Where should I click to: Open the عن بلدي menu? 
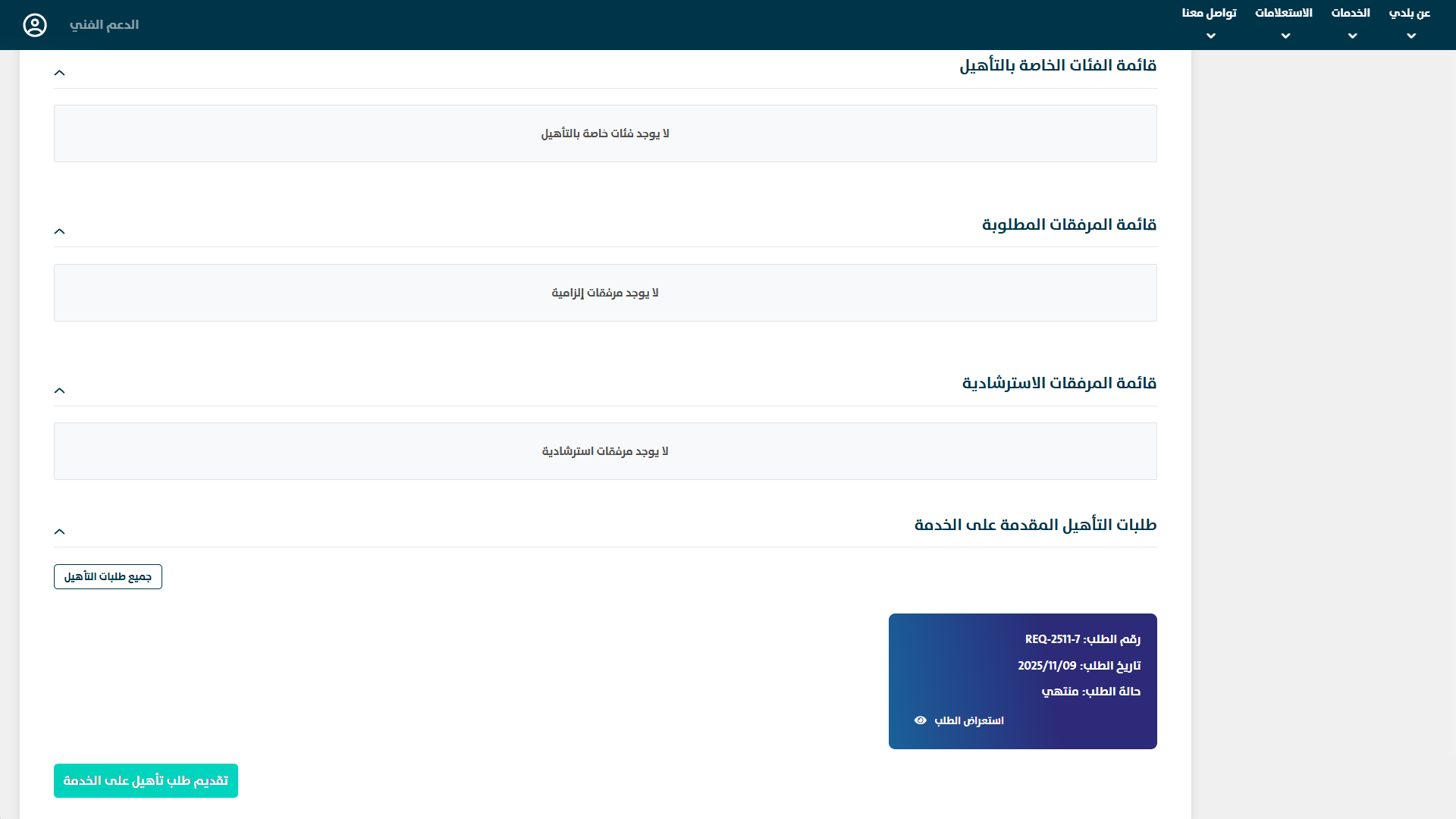point(1409,13)
